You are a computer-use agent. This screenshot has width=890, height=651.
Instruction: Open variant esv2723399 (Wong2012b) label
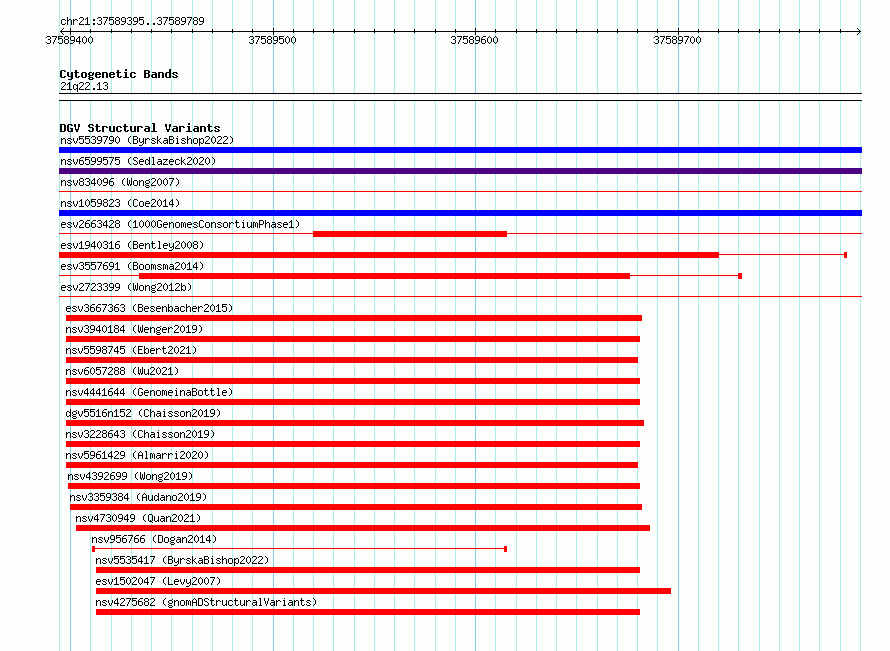(126, 287)
